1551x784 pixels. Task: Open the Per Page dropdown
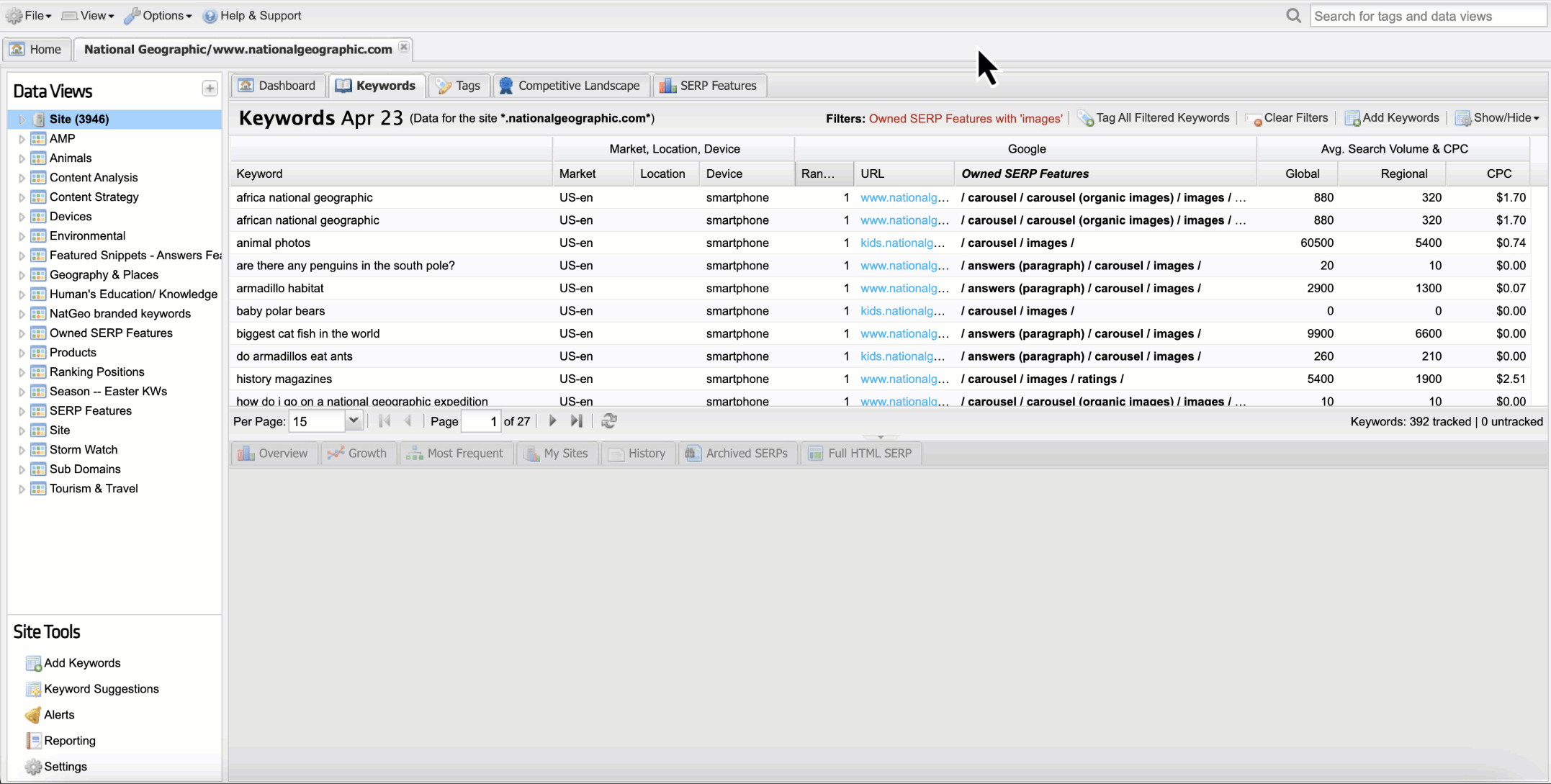[x=354, y=420]
